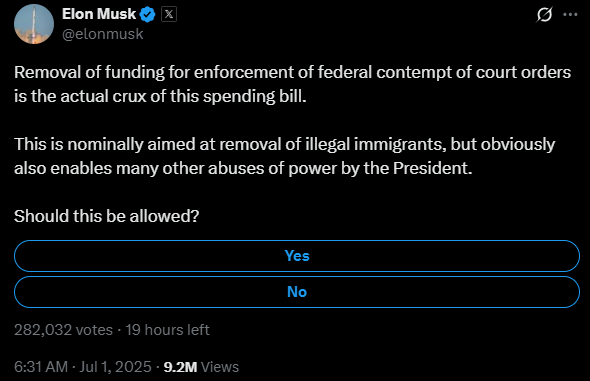Click the "Should this be allowed?" question text
590x381 pixels.
coord(106,216)
